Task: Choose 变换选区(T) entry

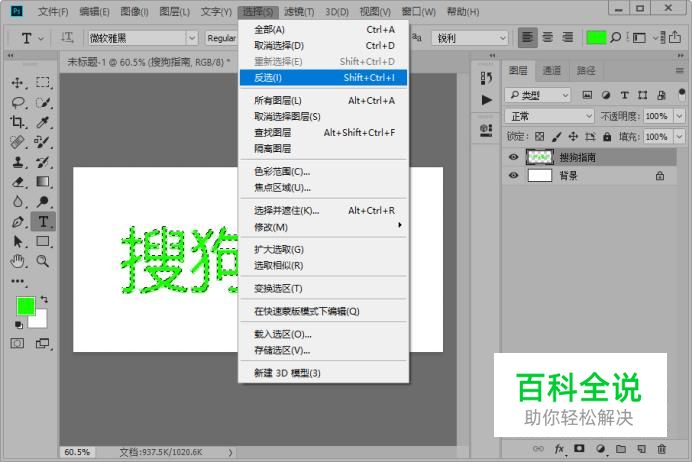Action: tap(323, 288)
